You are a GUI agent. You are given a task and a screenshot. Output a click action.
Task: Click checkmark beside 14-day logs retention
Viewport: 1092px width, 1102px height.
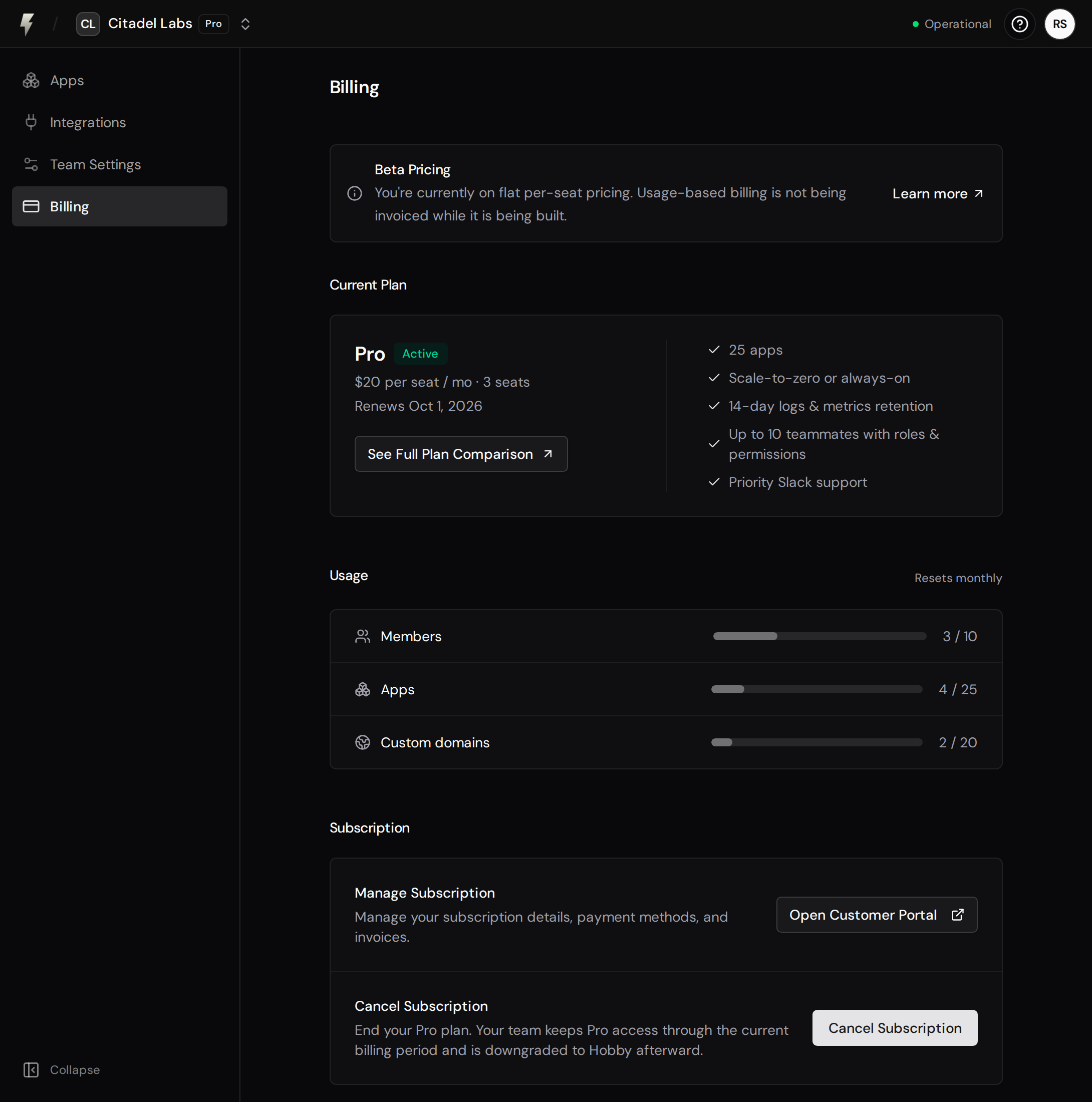coord(714,406)
